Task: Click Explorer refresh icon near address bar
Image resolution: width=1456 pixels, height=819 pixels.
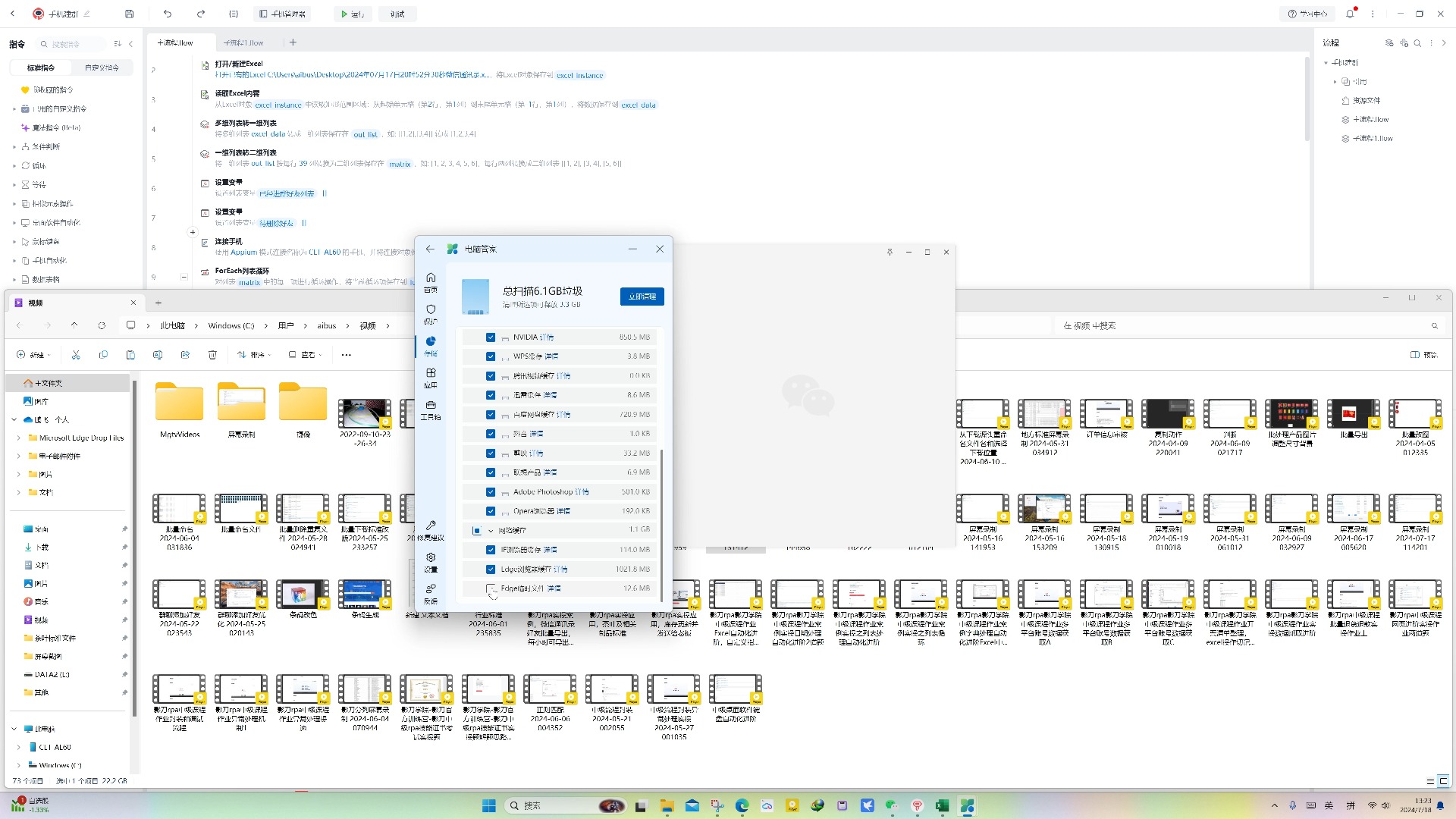Action: point(102,325)
